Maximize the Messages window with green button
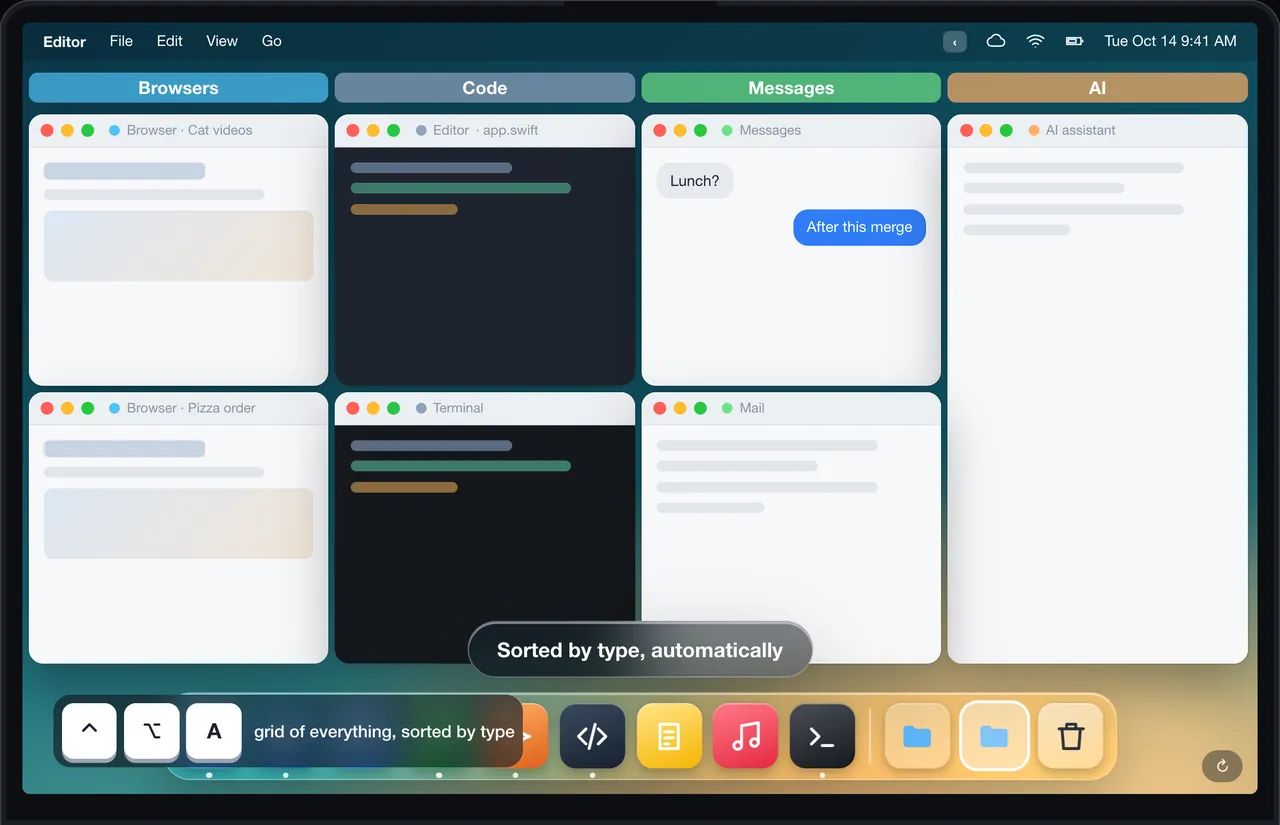Viewport: 1280px width, 825px height. (x=700, y=130)
